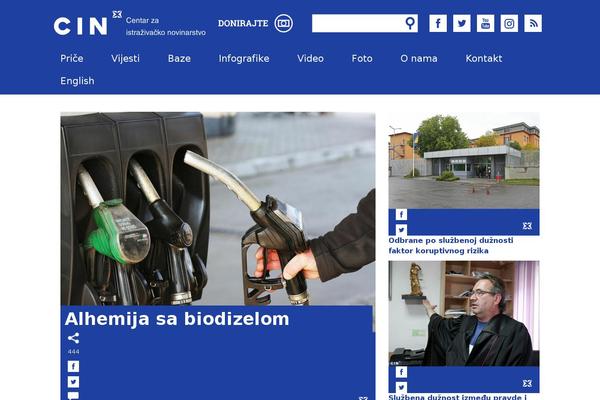The height and width of the screenshot is (400, 600).
Task: Click the 444 share count
Action: 73,352
